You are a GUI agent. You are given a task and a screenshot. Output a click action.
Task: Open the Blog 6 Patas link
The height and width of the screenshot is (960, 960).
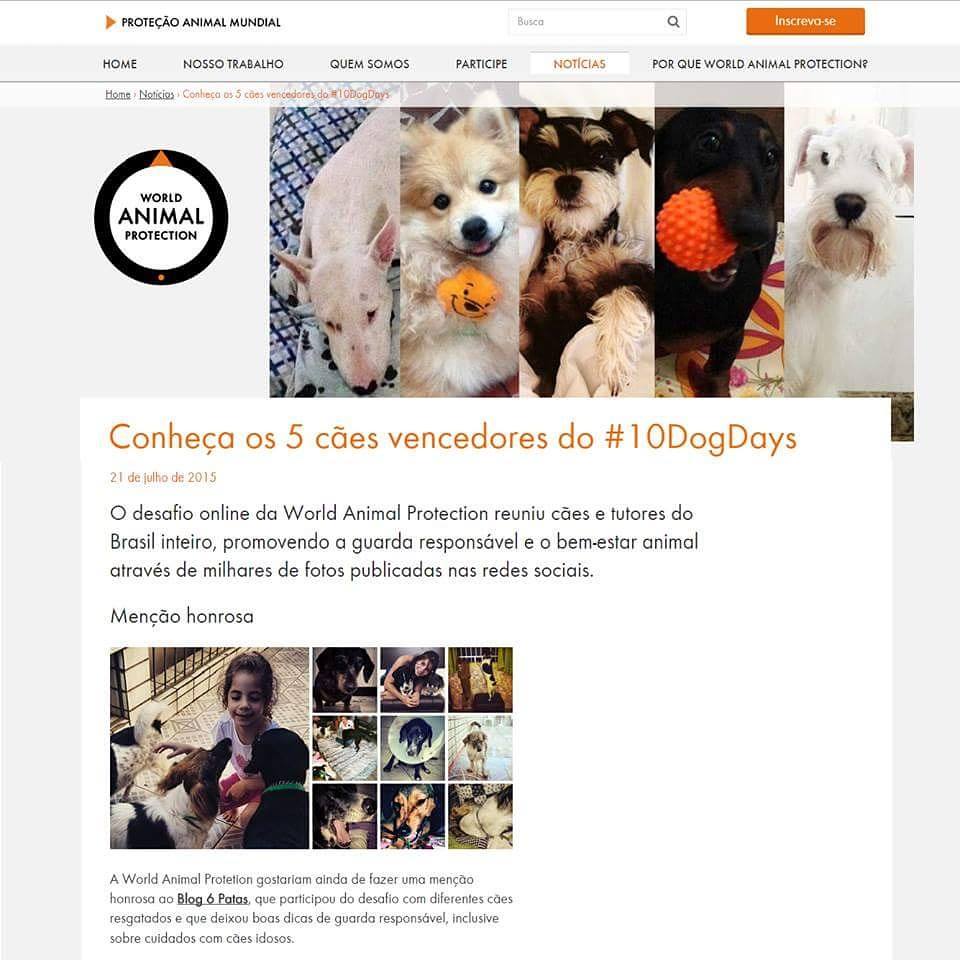212,899
